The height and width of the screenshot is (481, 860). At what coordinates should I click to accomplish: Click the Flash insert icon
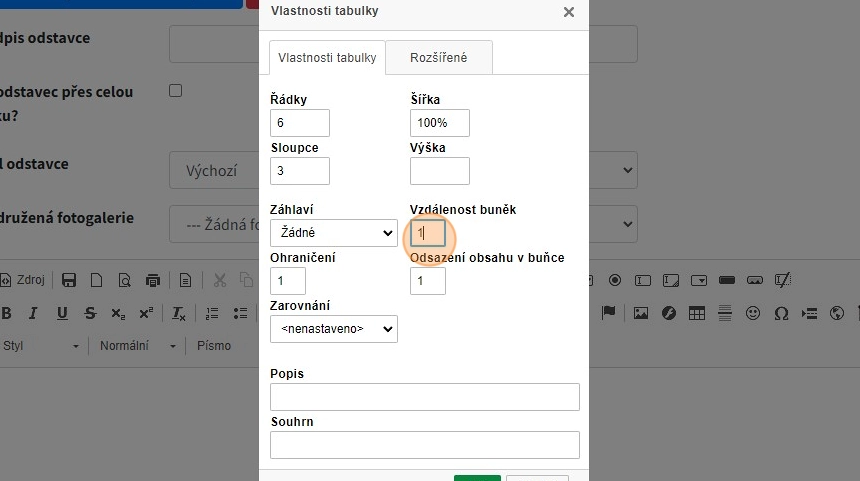pos(668,313)
